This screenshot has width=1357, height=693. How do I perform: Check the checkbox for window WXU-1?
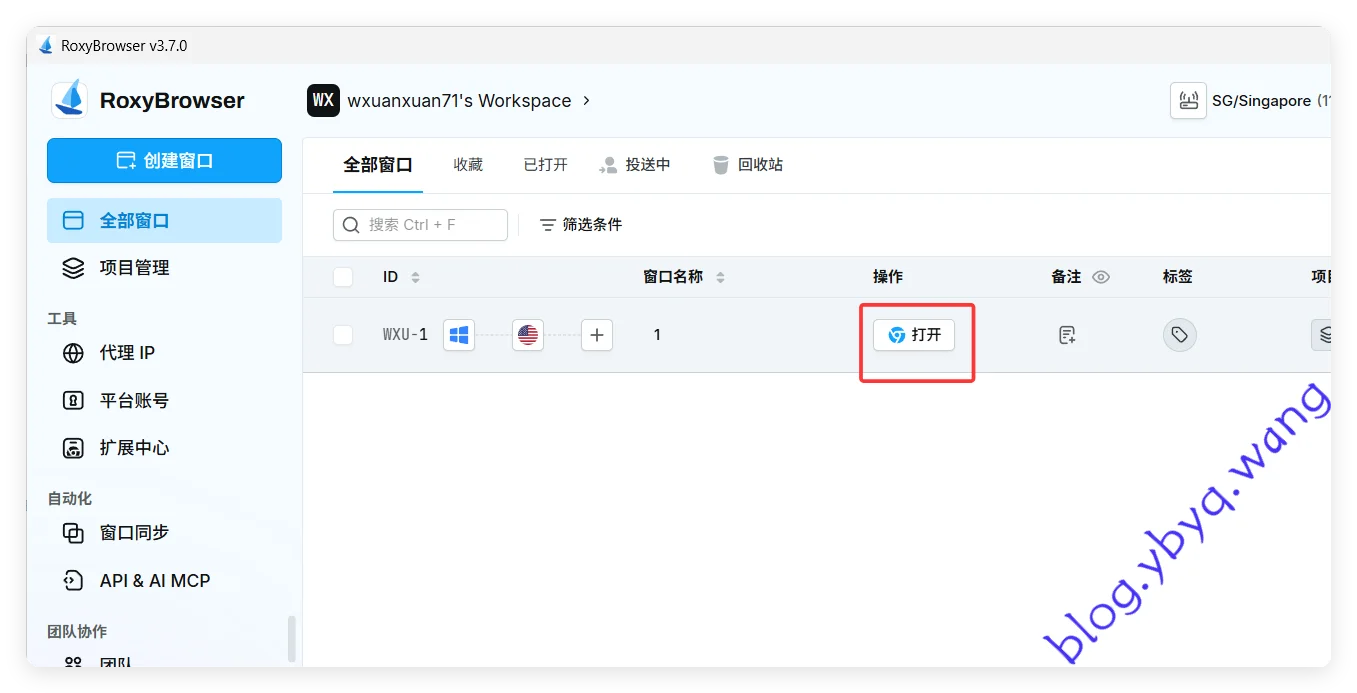click(343, 335)
